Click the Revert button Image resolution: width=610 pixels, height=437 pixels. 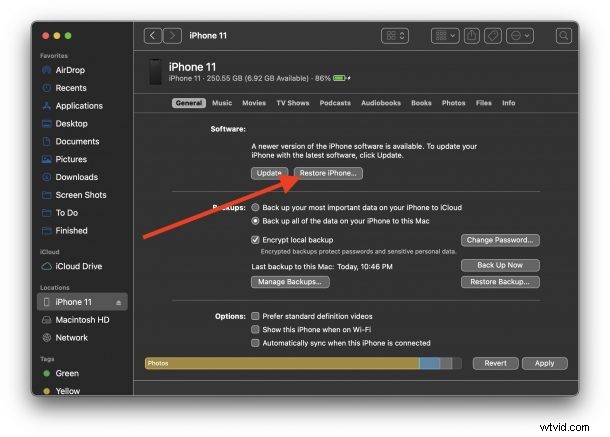(x=495, y=363)
